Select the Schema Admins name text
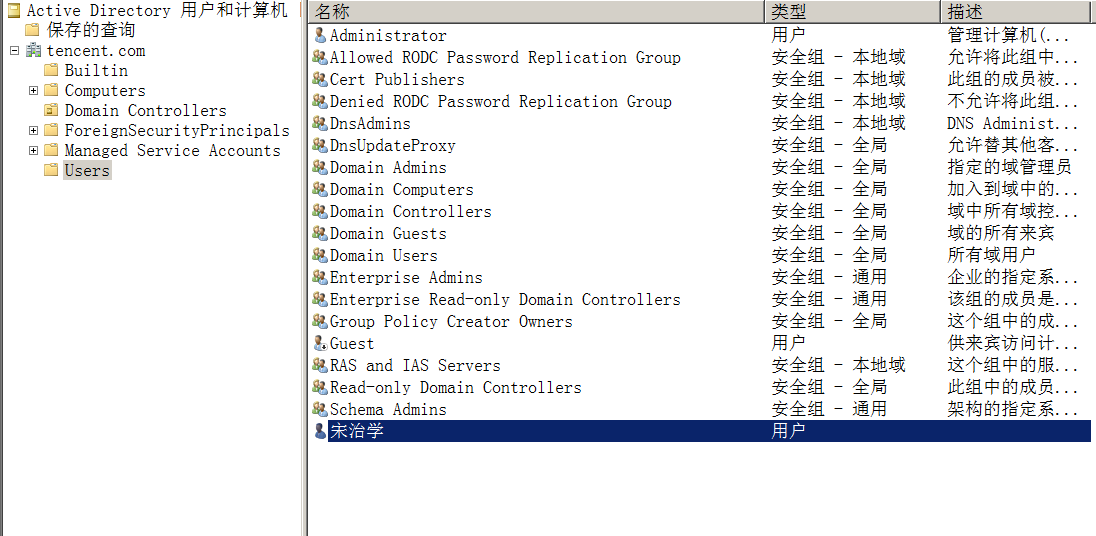 [x=388, y=410]
